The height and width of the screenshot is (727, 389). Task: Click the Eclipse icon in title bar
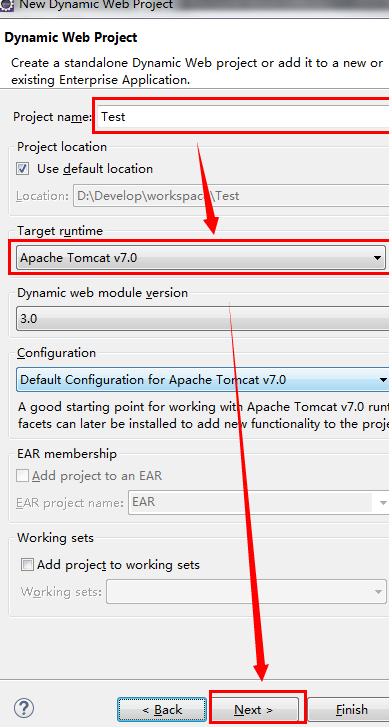point(6,5)
